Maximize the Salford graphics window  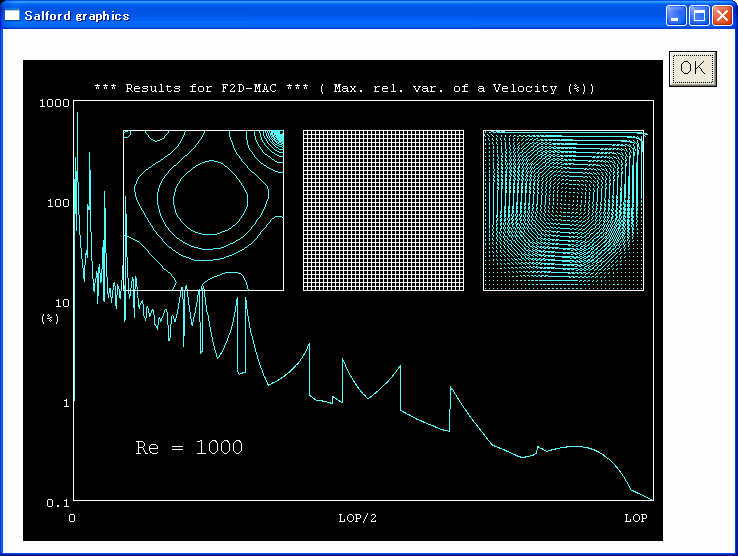click(700, 16)
